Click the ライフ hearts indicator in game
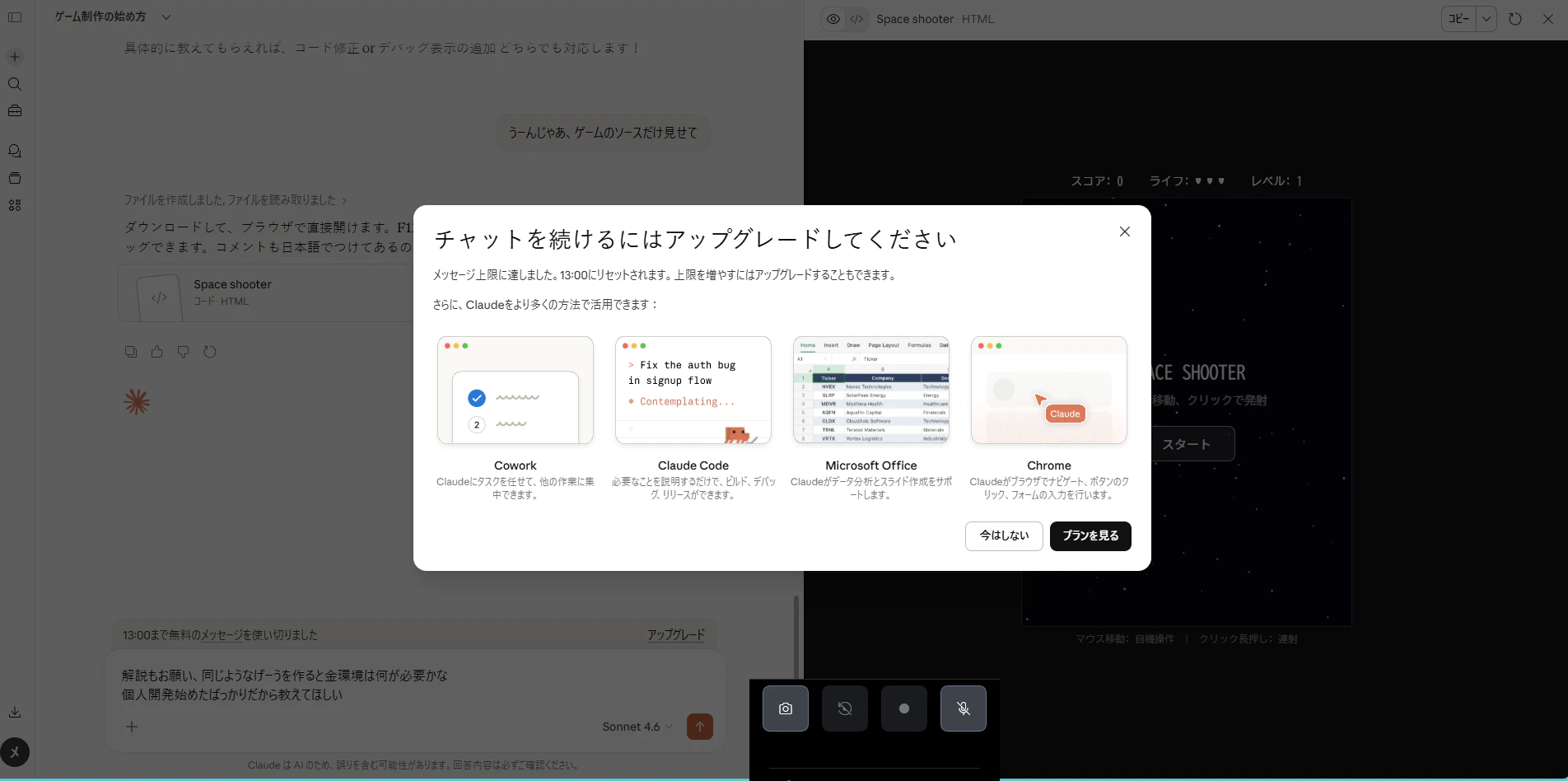 click(x=1188, y=181)
